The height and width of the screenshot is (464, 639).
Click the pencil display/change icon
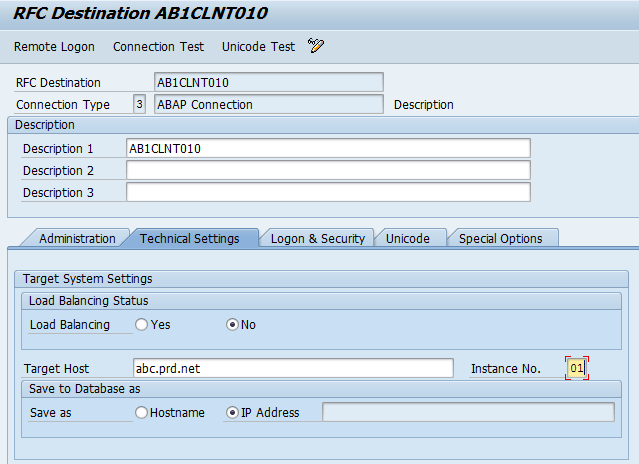pos(316,46)
